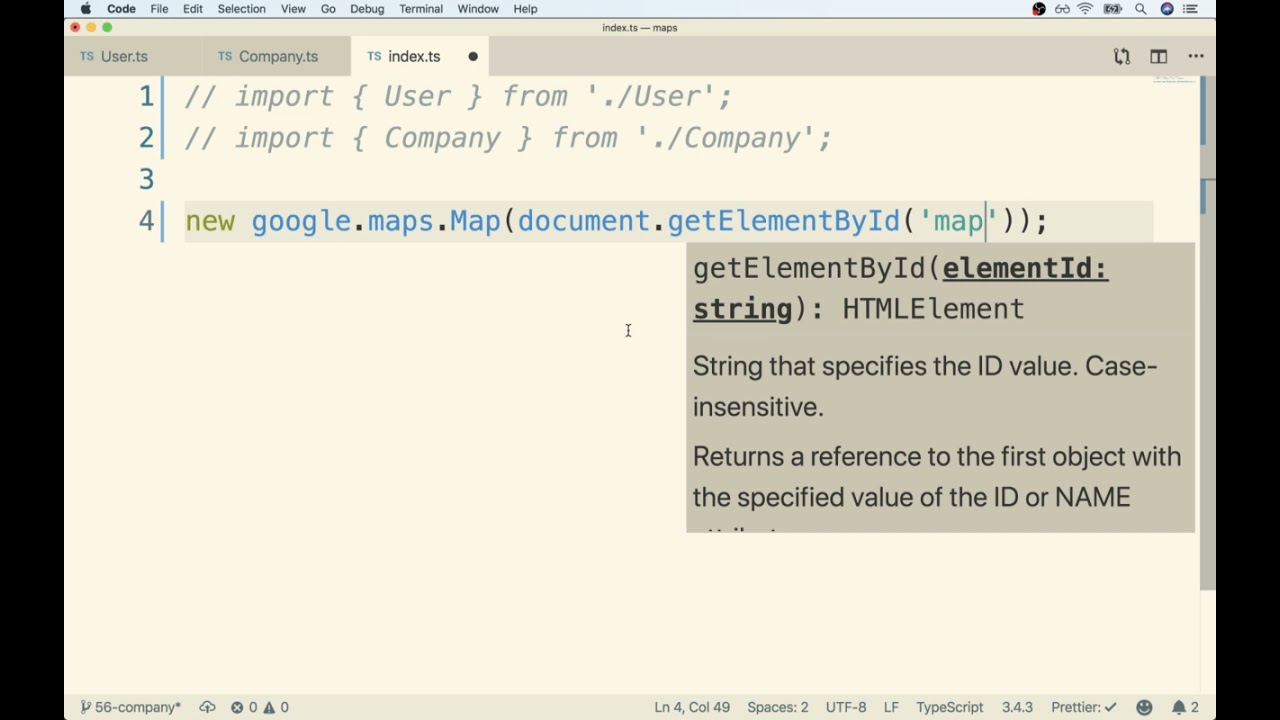This screenshot has width=1280, height=720.
Task: Toggle Prettier formatter status
Action: pyautogui.click(x=1083, y=707)
